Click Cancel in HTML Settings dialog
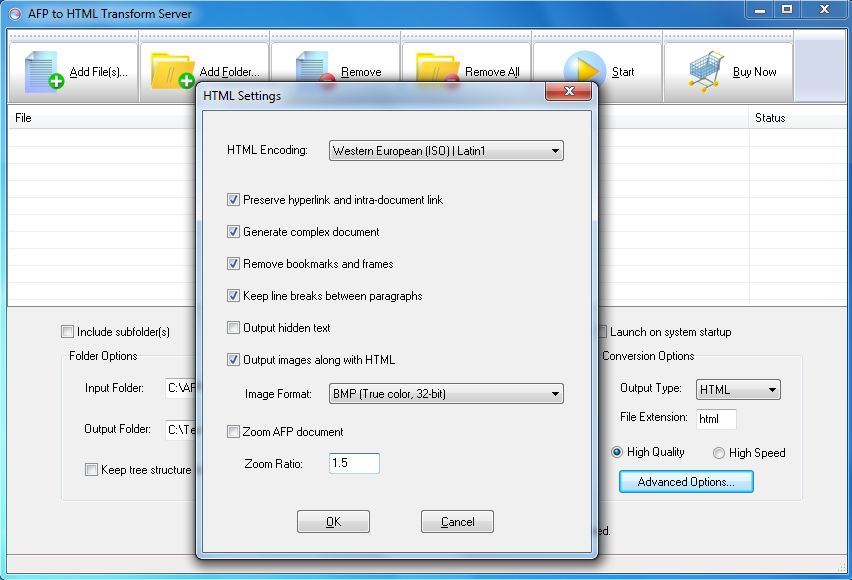The width and height of the screenshot is (852, 580). click(458, 522)
